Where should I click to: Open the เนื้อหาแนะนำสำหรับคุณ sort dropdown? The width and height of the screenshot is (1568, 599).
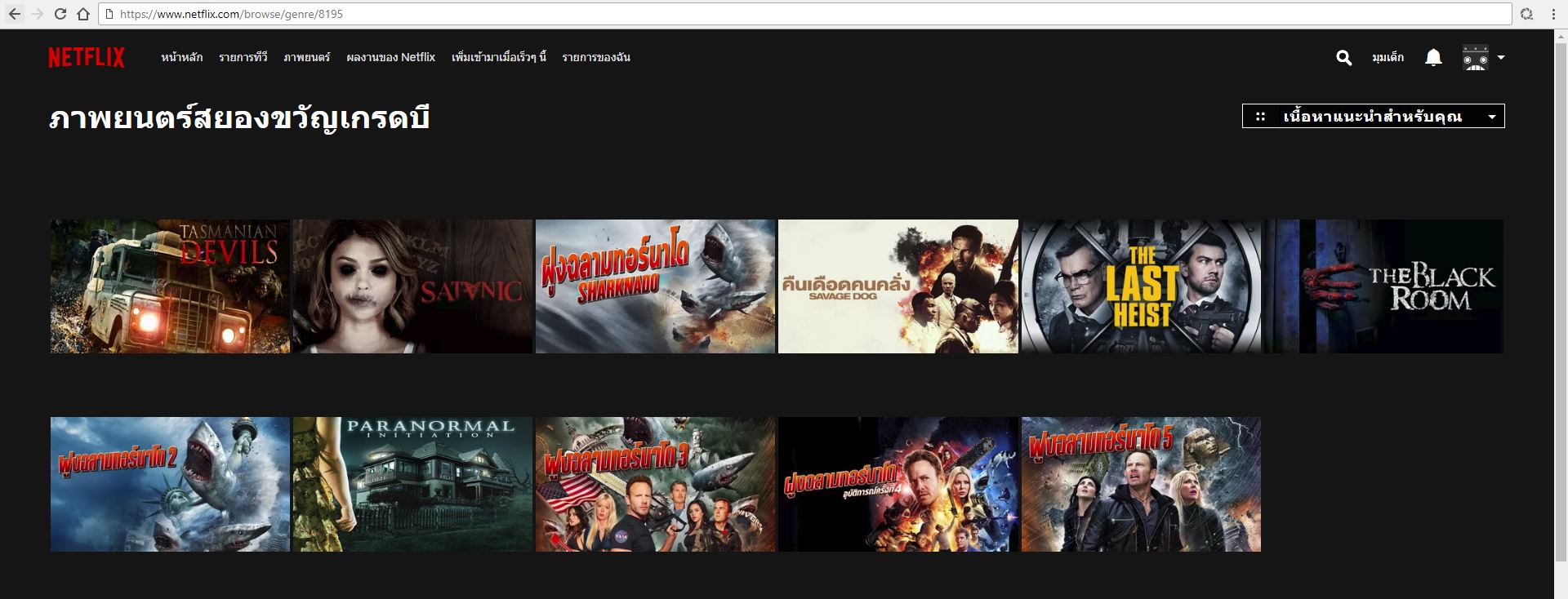coord(1374,116)
